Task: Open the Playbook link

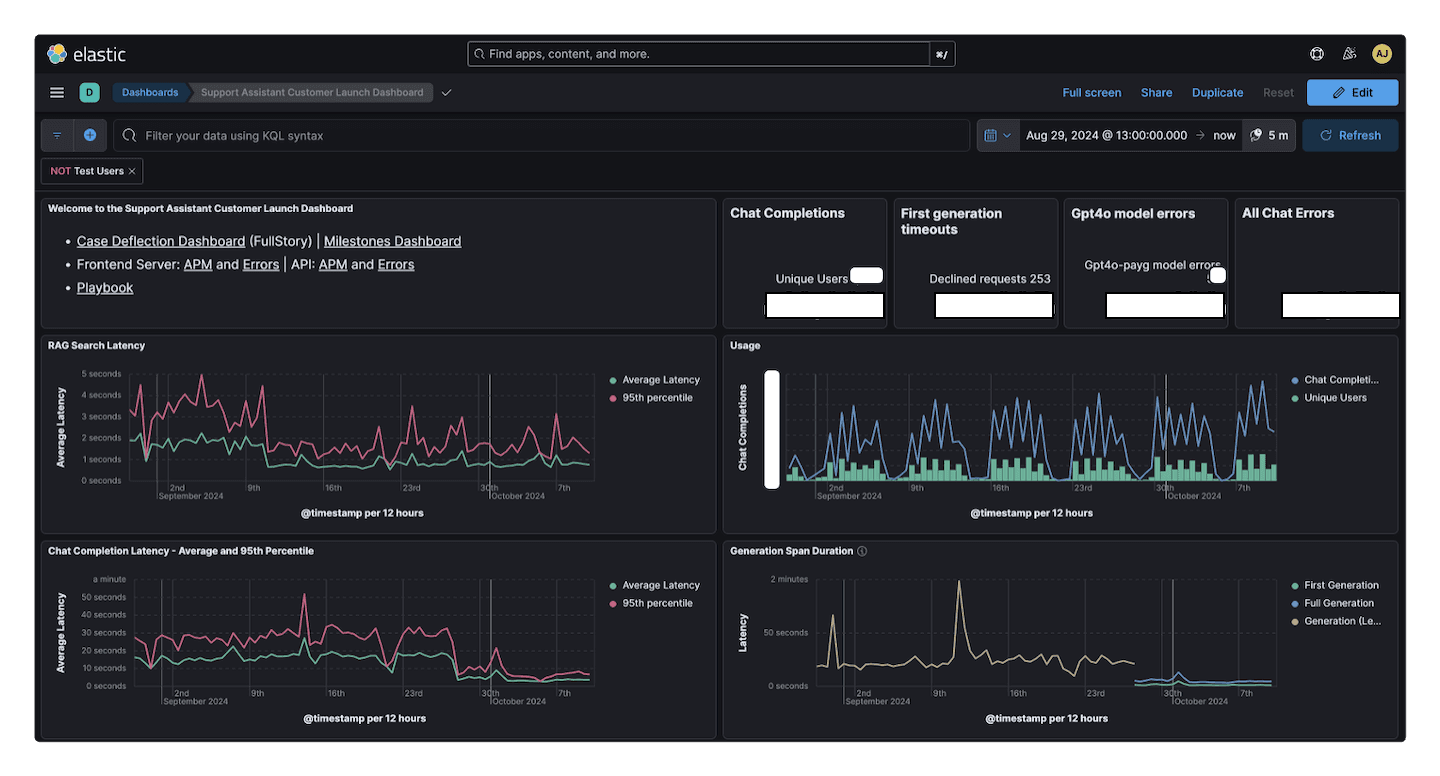Action: click(104, 287)
